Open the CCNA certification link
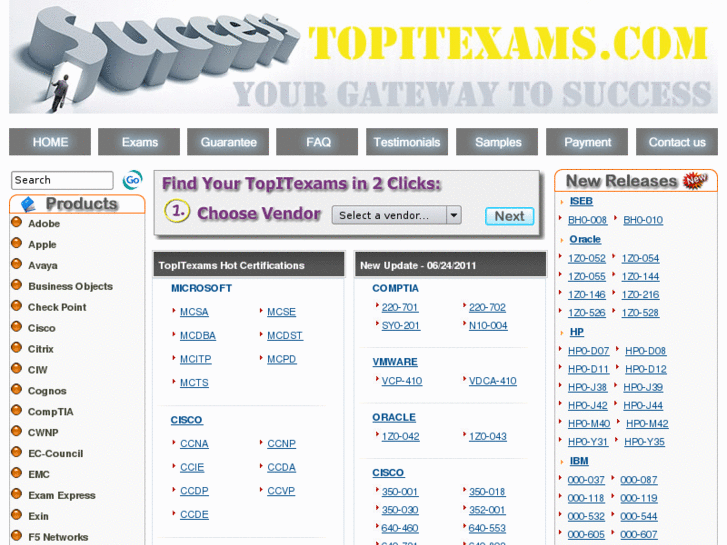The height and width of the screenshot is (545, 727). coord(194,443)
